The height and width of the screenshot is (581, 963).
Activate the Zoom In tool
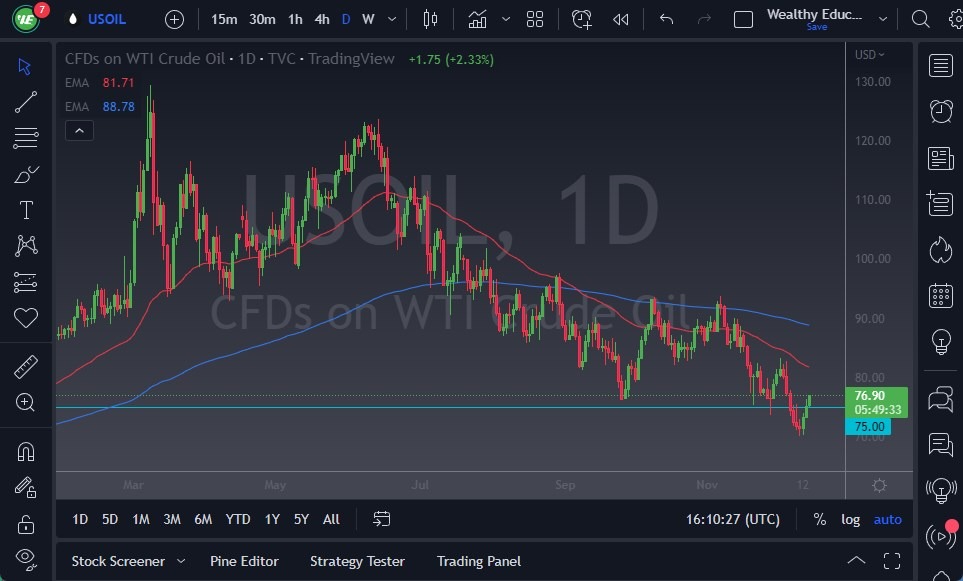point(25,403)
